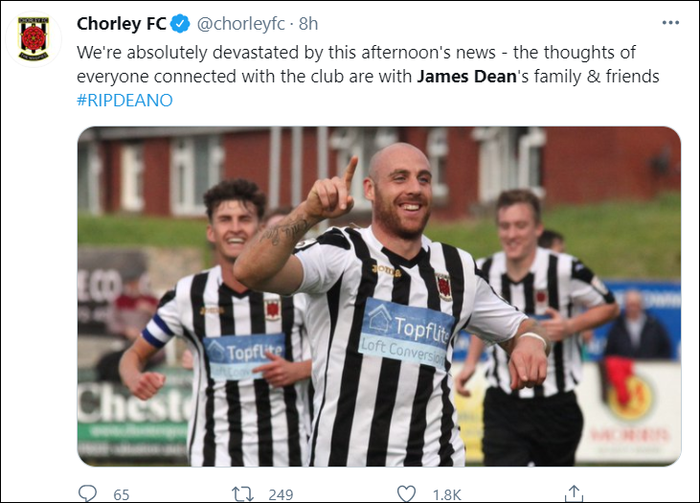Click the retweet arrows icon
This screenshot has width=700, height=503.
tap(242, 494)
